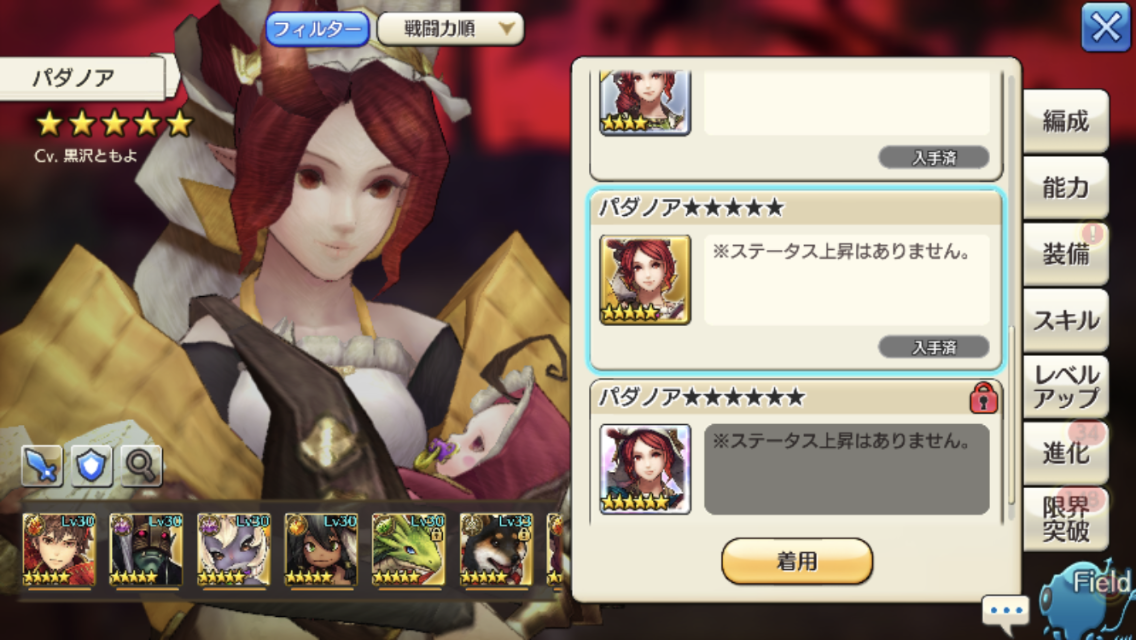
Task: Open the 能力 tab
Action: click(x=1065, y=187)
